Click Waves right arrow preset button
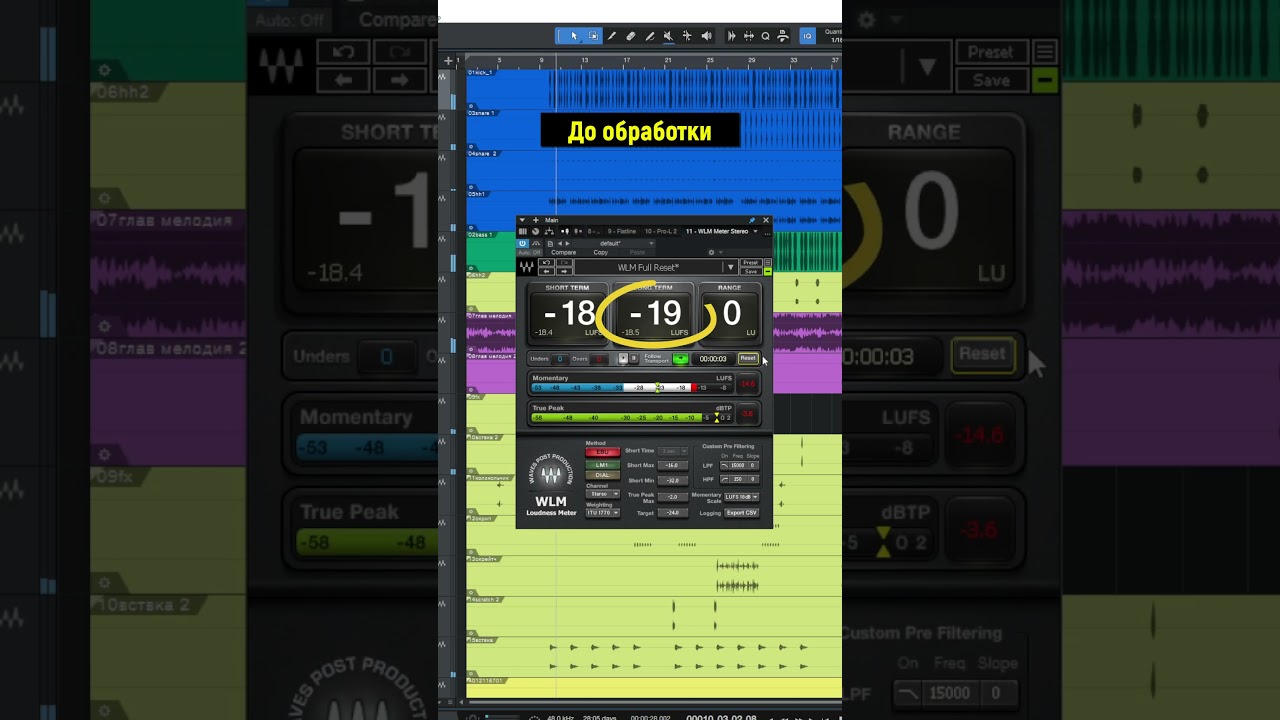The width and height of the screenshot is (1280, 720). click(564, 271)
